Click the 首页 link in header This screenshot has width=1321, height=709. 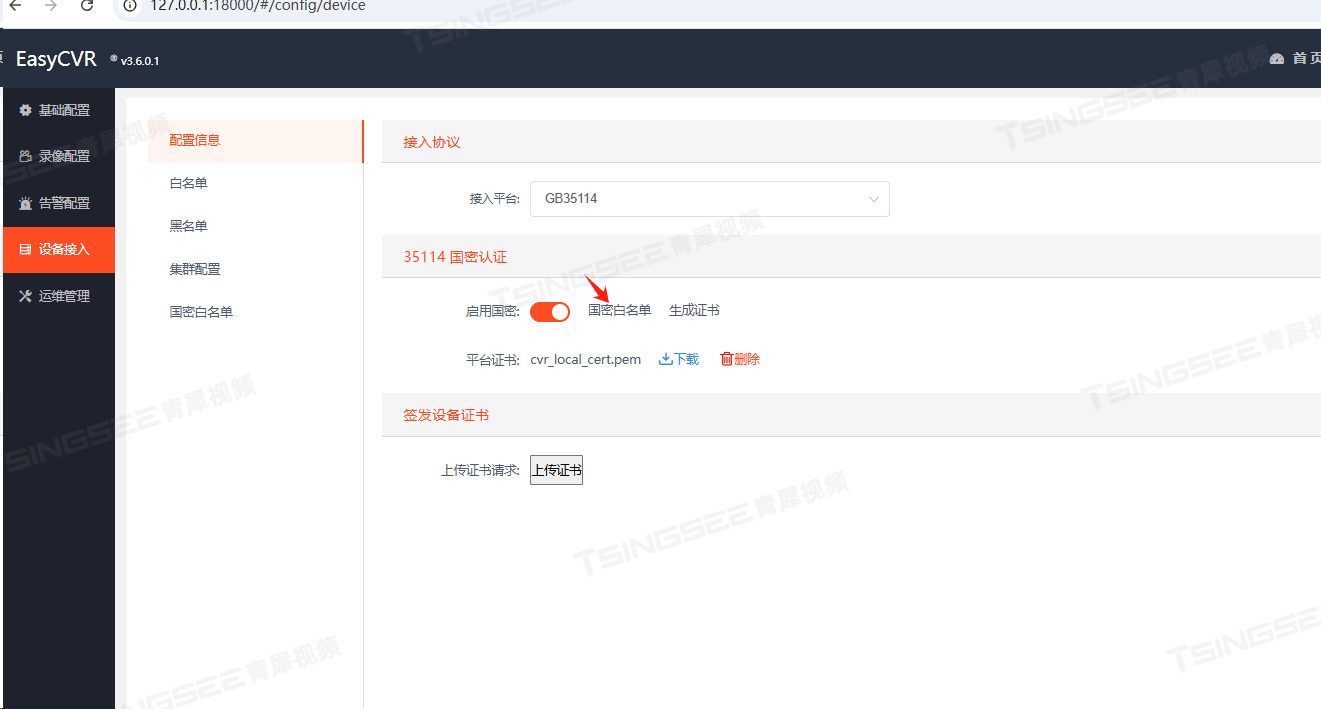tap(1305, 59)
